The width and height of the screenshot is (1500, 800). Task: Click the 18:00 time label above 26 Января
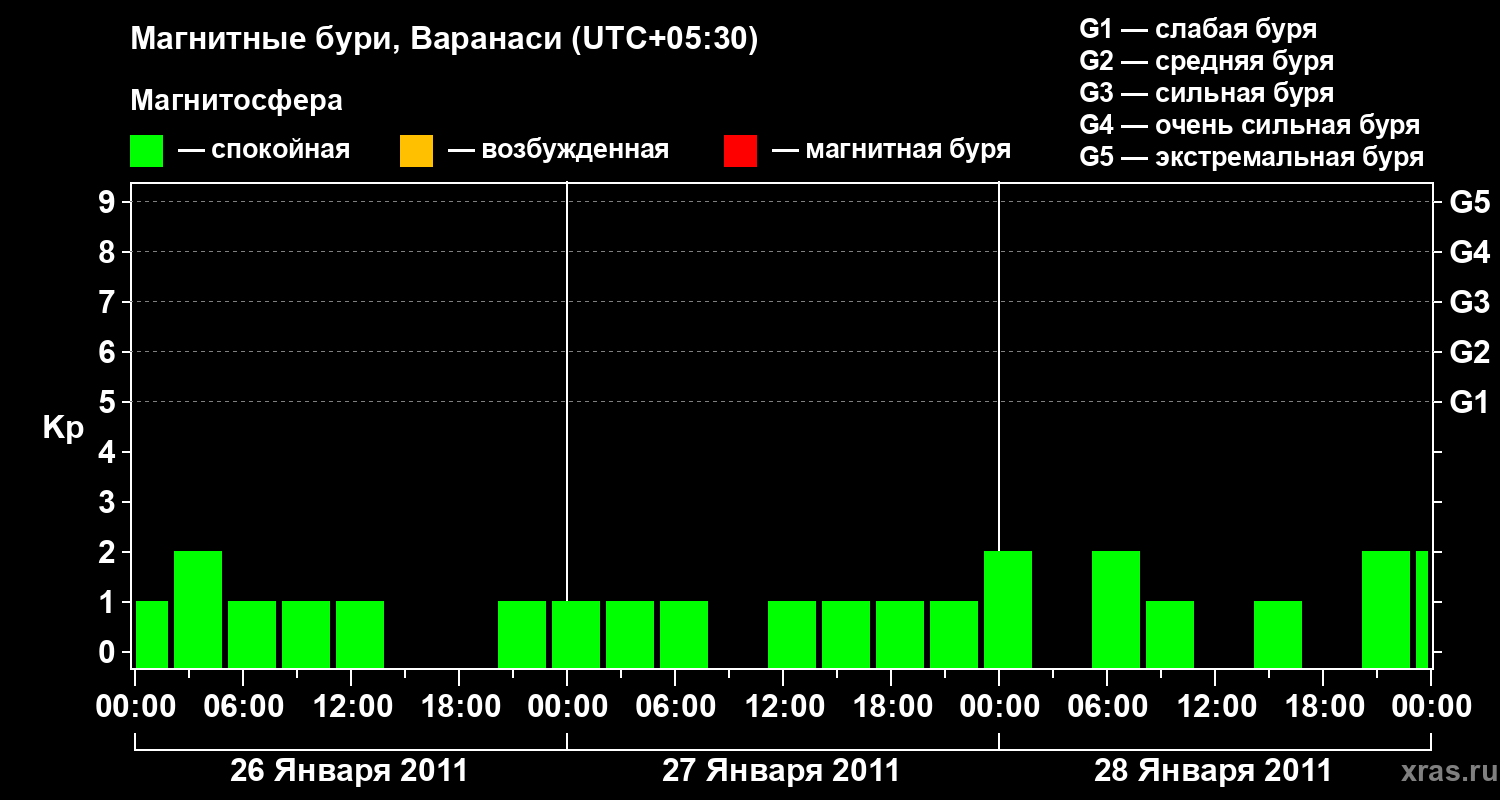tap(459, 706)
